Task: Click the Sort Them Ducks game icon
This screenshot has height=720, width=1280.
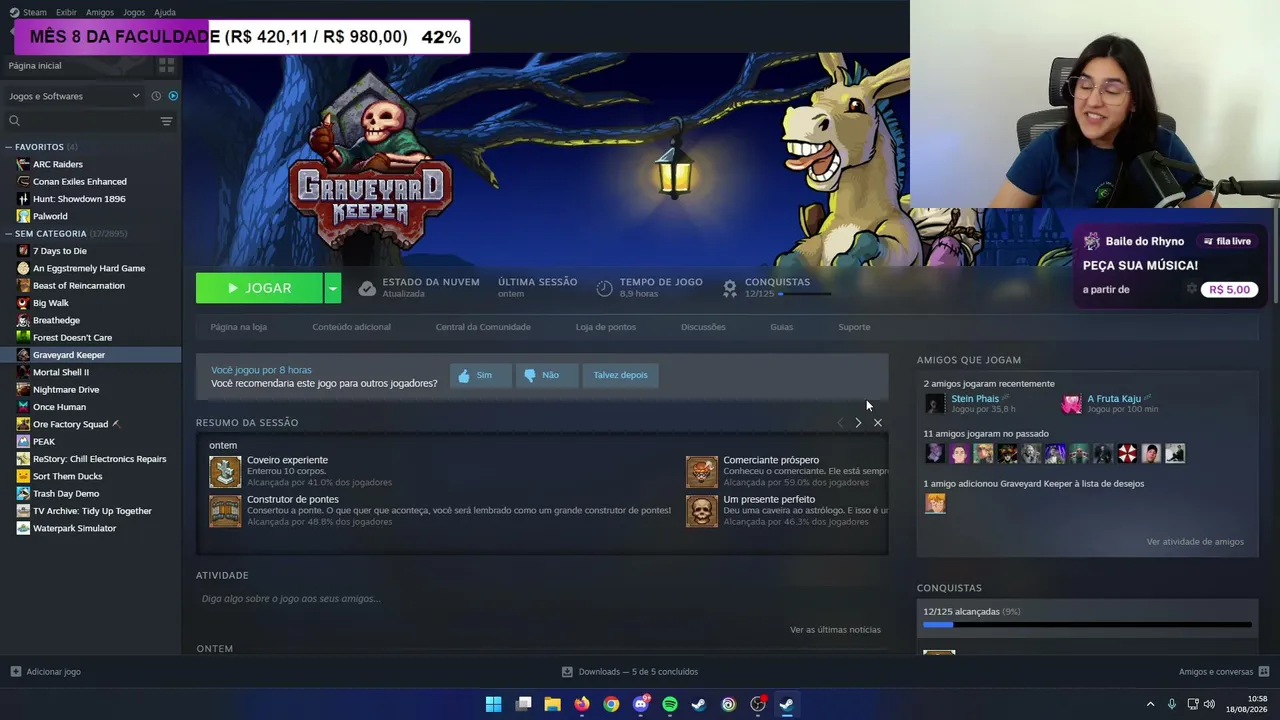Action: (x=23, y=476)
